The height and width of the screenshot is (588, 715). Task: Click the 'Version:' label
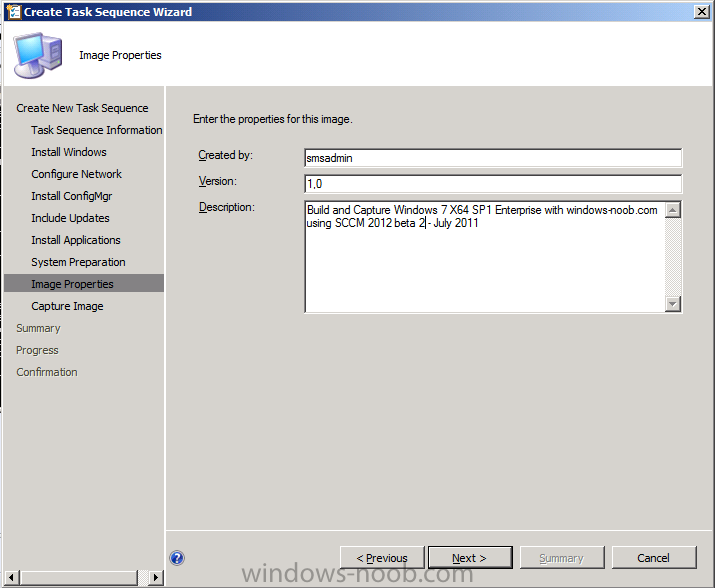click(x=218, y=181)
